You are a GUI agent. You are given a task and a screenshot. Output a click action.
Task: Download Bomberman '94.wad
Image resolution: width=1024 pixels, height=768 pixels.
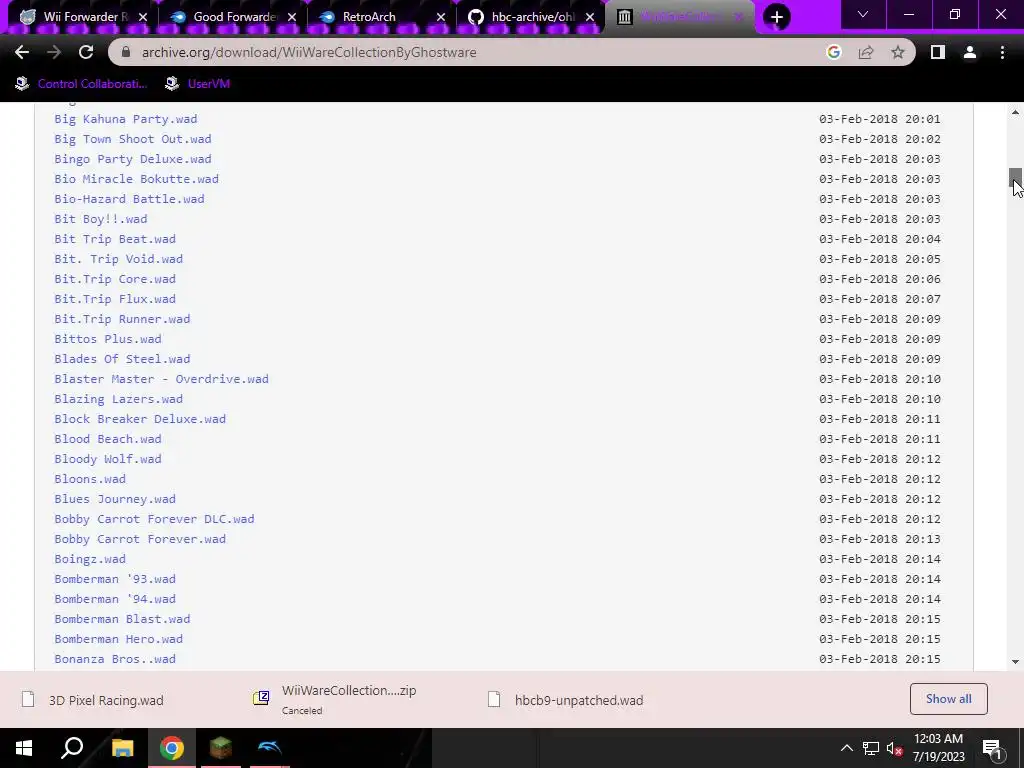click(115, 599)
